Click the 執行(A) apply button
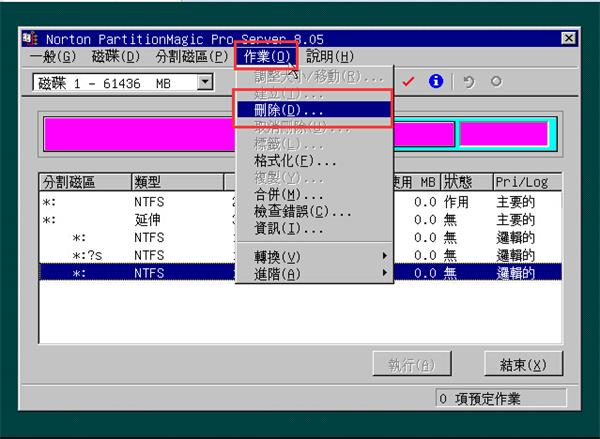600x439 pixels. (x=412, y=364)
